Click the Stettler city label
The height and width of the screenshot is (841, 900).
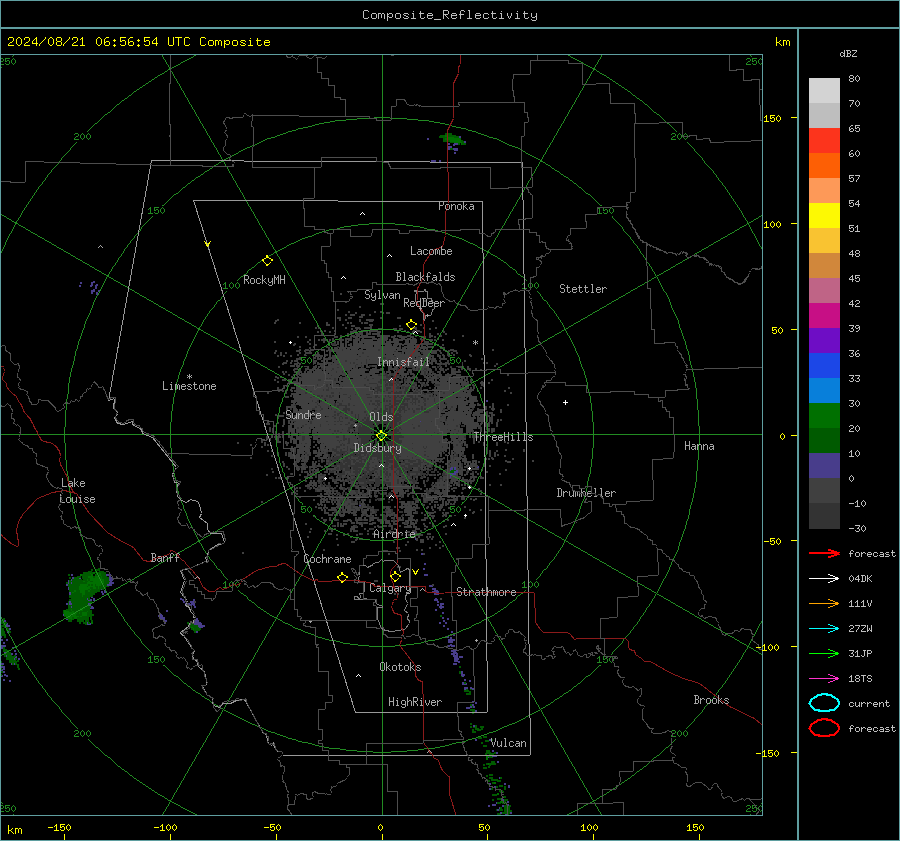pos(583,289)
